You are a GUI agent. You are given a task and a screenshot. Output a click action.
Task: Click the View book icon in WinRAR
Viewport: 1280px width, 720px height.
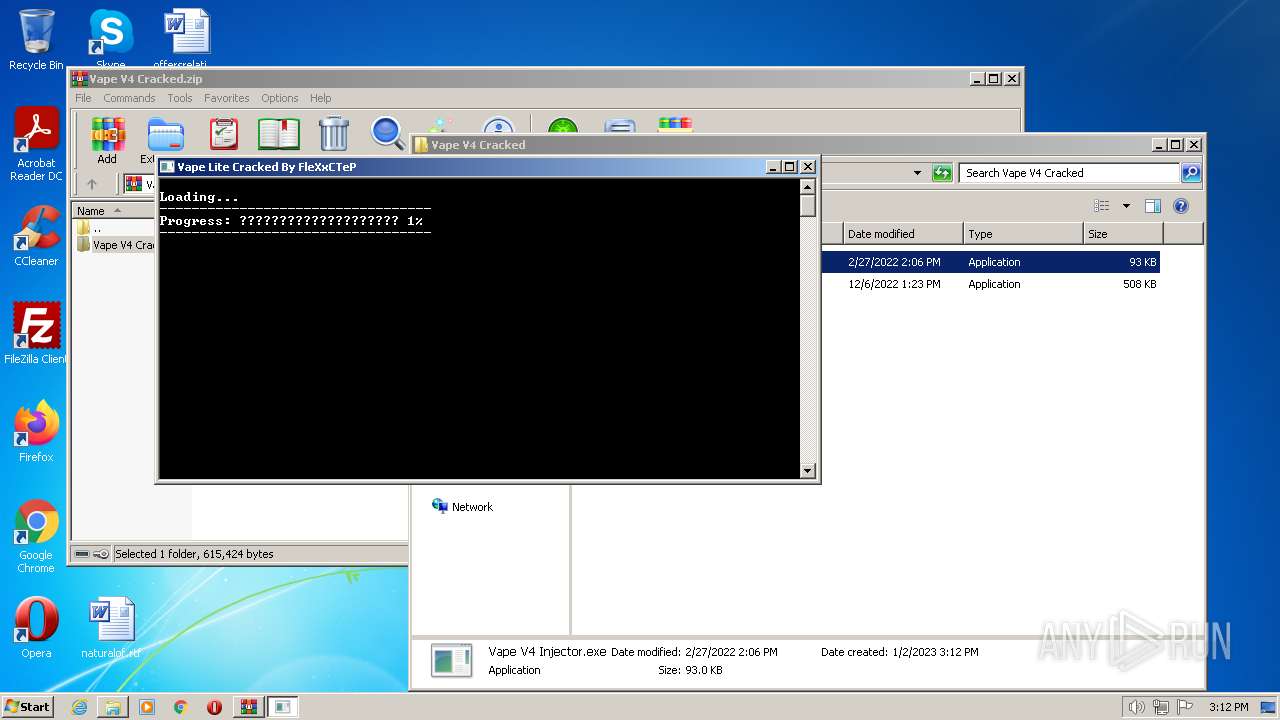pos(279,134)
